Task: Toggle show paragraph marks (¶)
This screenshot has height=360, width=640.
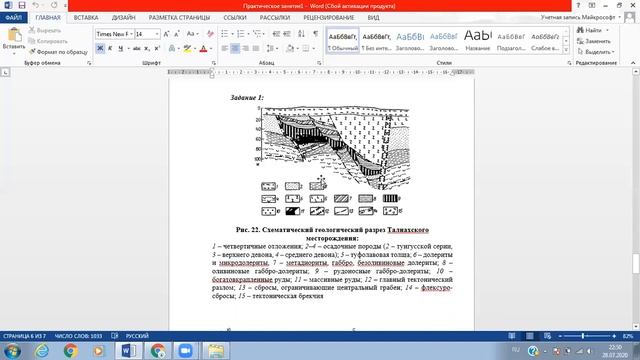Action: click(316, 34)
